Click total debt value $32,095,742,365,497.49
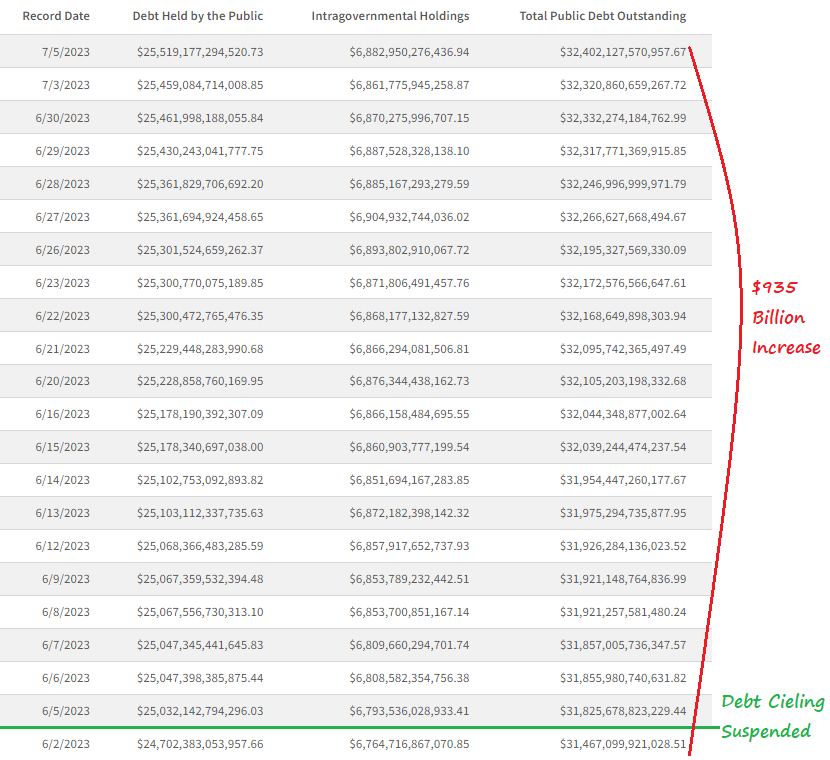Image resolution: width=830 pixels, height=760 pixels. point(623,349)
